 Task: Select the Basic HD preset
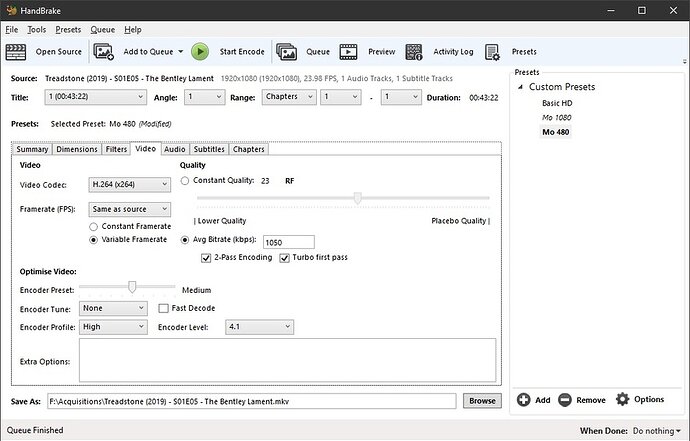pos(557,103)
